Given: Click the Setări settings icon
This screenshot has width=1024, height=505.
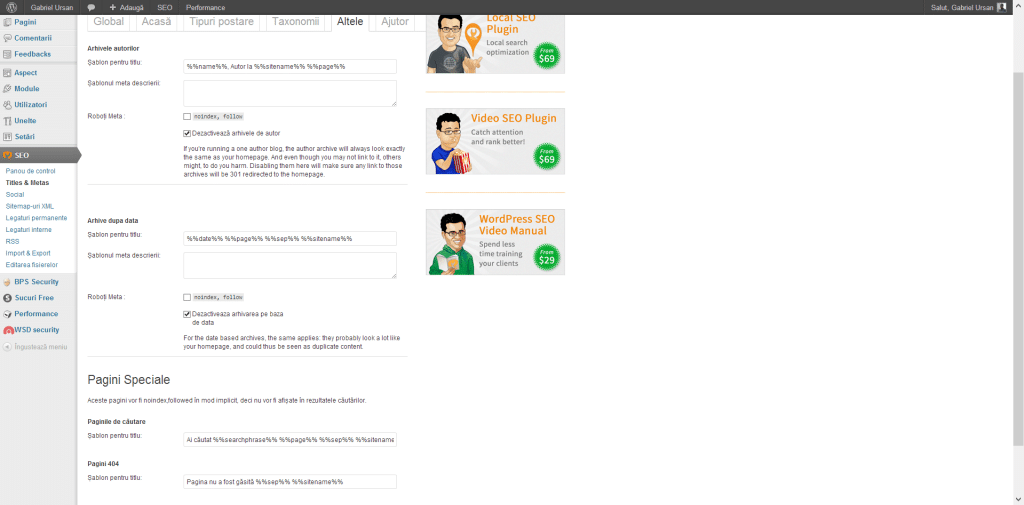Looking at the screenshot, I should coord(7,137).
